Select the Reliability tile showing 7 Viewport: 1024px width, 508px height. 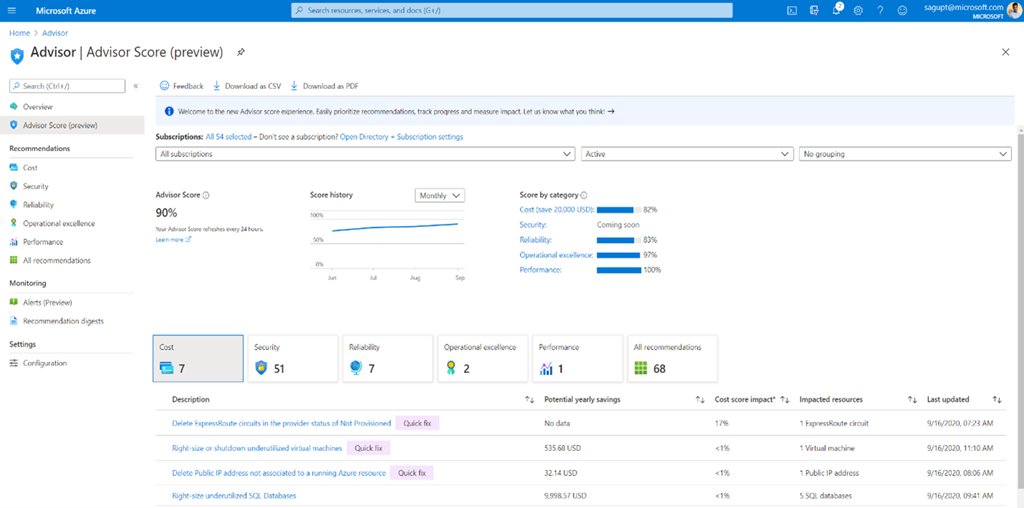pos(388,358)
